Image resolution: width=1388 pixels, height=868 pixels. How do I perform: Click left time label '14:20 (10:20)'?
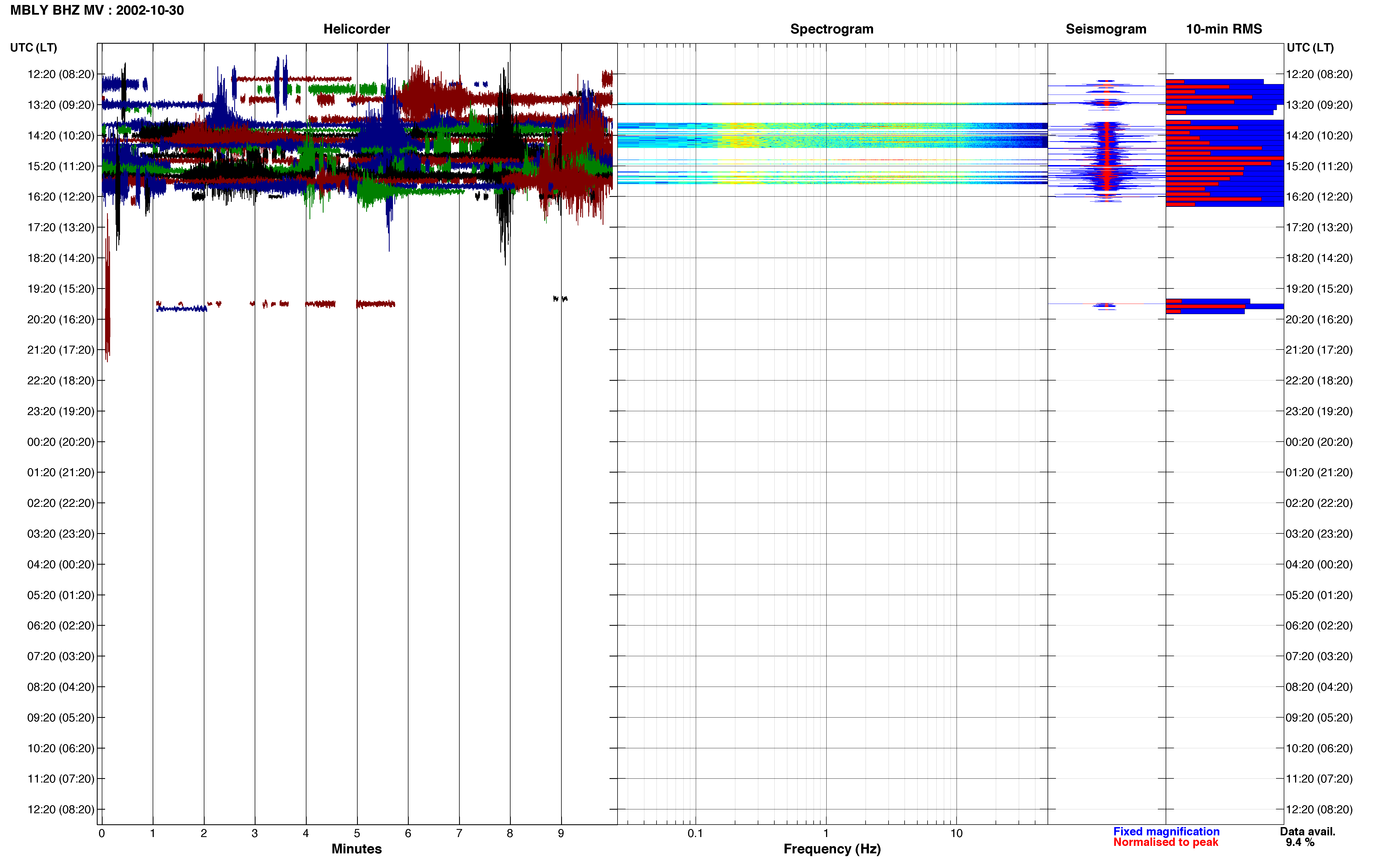coord(61,135)
